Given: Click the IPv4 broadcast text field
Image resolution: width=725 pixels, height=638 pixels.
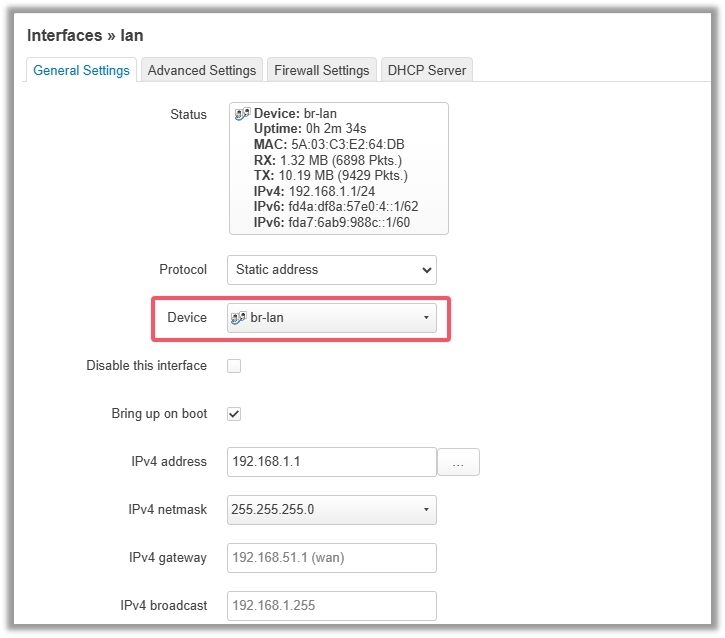Looking at the screenshot, I should 331,606.
